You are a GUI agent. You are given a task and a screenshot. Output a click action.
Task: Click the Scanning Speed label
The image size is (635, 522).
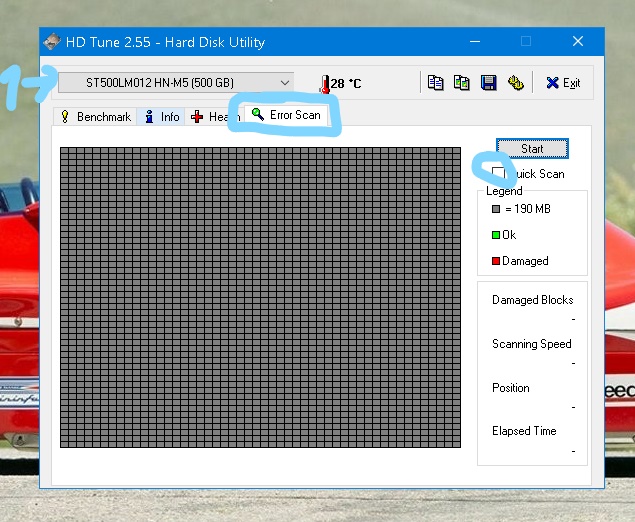point(532,344)
